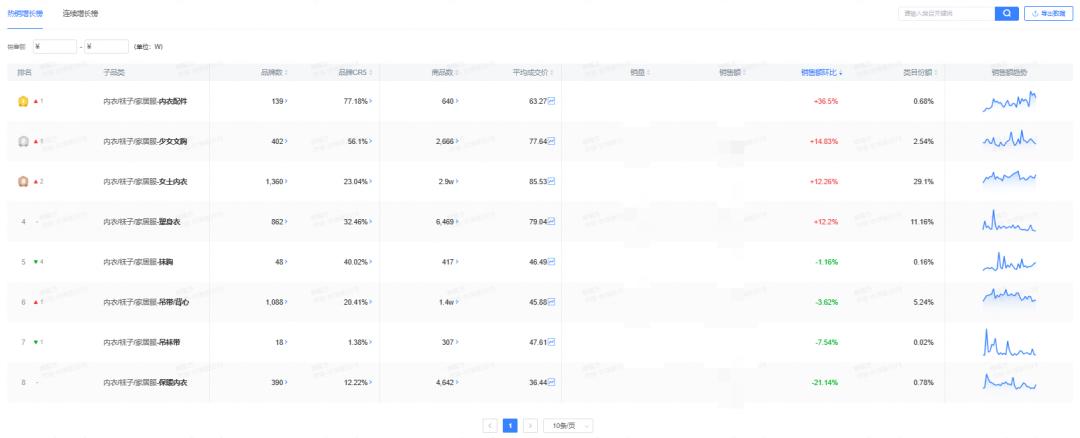The width and height of the screenshot is (1080, 438).
Task: Click sales trend sparkline for 女士内衣 row
Action: tap(1009, 178)
